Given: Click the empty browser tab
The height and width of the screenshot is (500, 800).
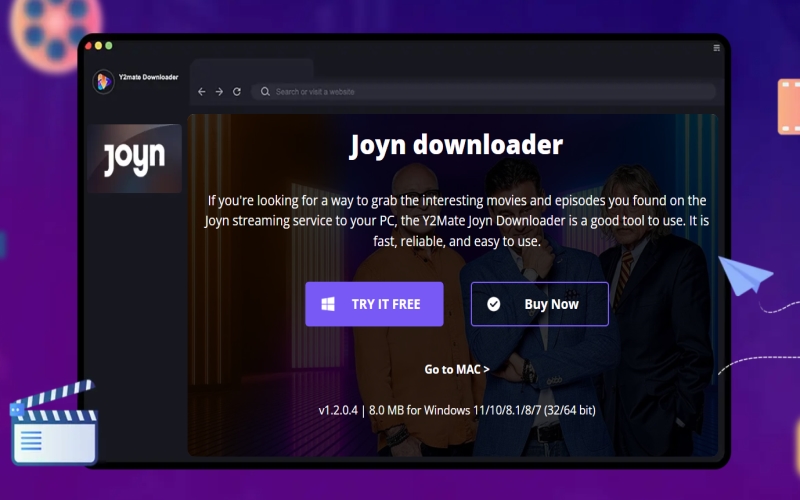Looking at the screenshot, I should tap(252, 69).
